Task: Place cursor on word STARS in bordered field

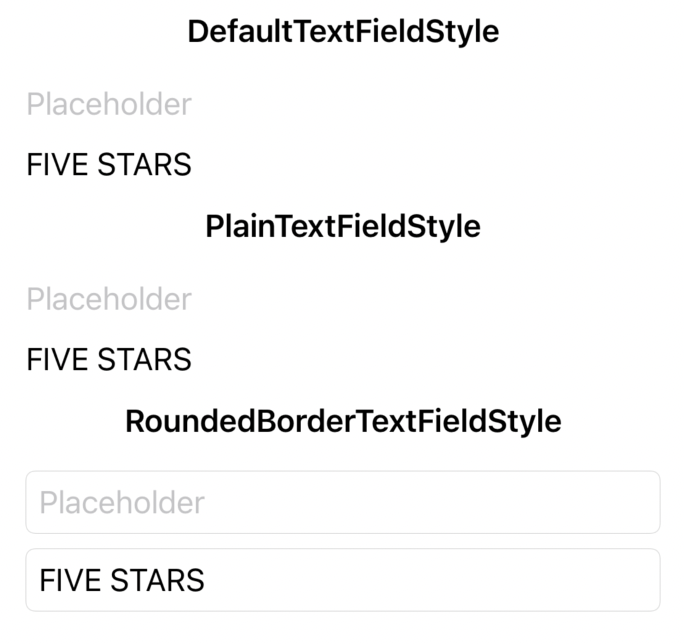Action: 157,580
